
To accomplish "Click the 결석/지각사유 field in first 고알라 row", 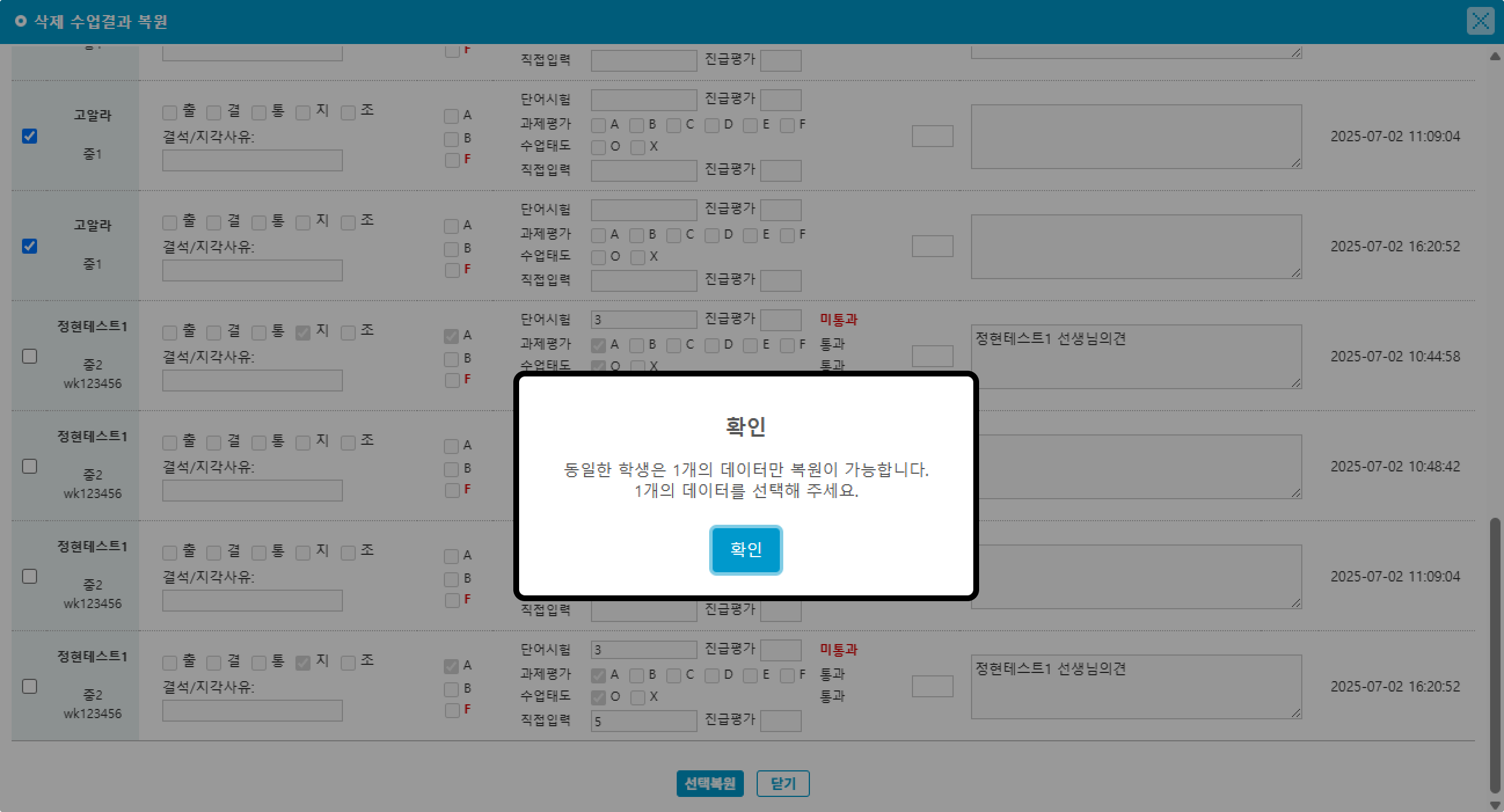I will 252,160.
